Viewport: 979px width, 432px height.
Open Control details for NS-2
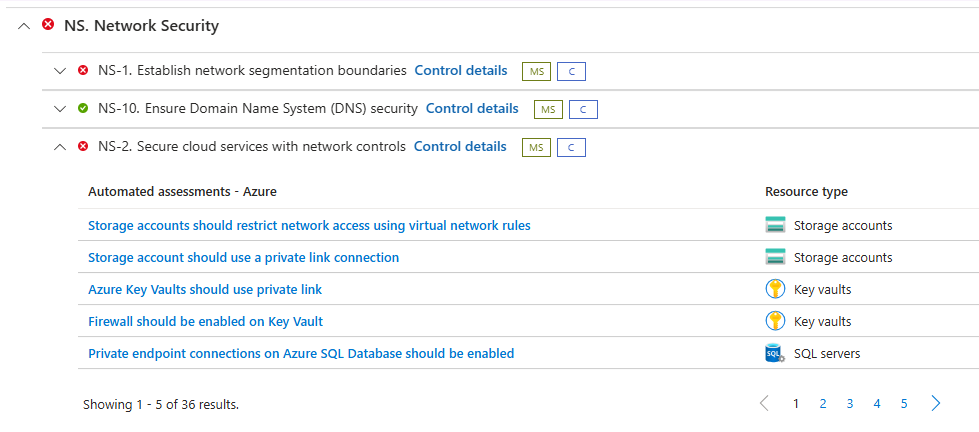point(460,146)
